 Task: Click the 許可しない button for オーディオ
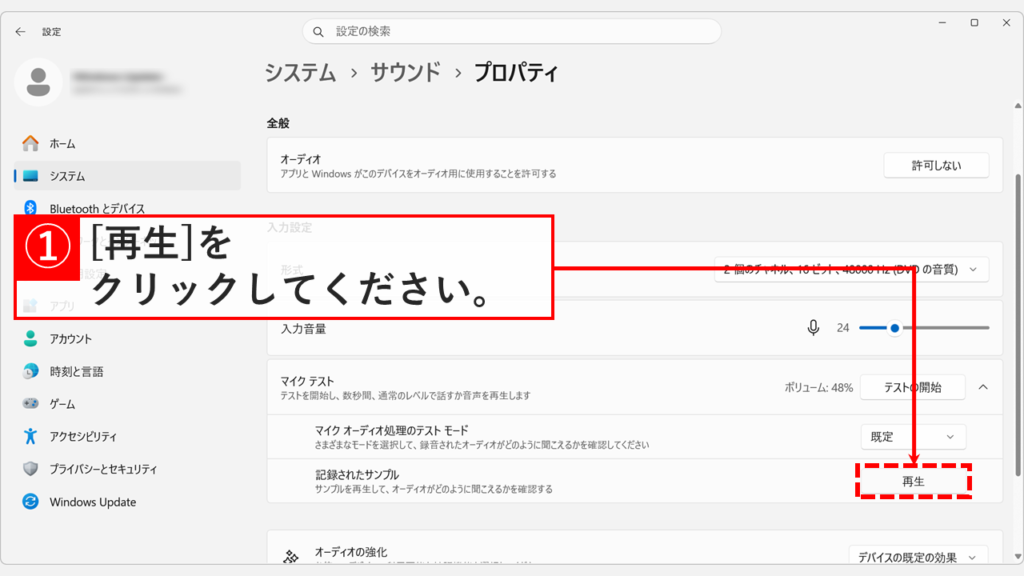(x=936, y=165)
